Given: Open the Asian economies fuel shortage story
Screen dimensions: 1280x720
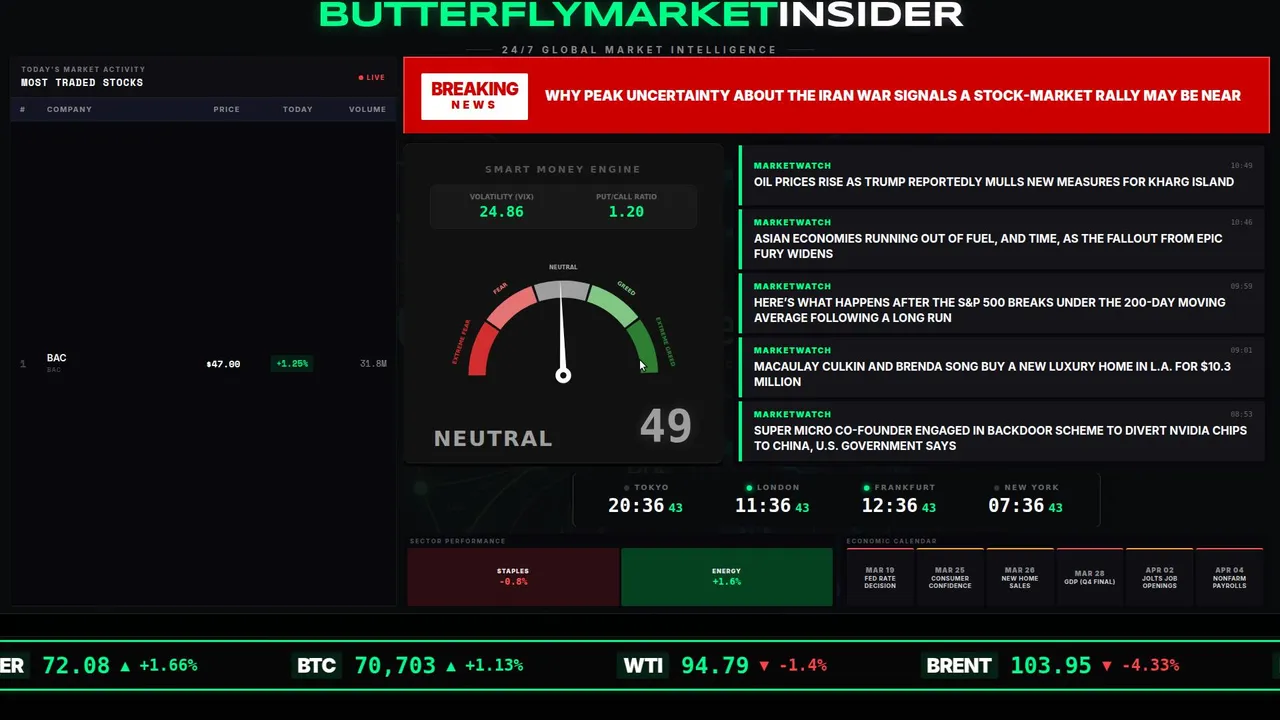Looking at the screenshot, I should 1002,238.
